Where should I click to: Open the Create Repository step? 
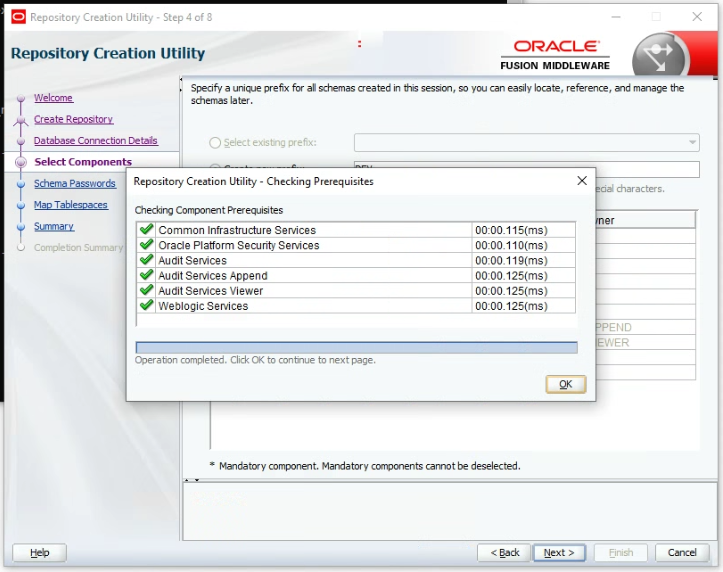tap(73, 119)
